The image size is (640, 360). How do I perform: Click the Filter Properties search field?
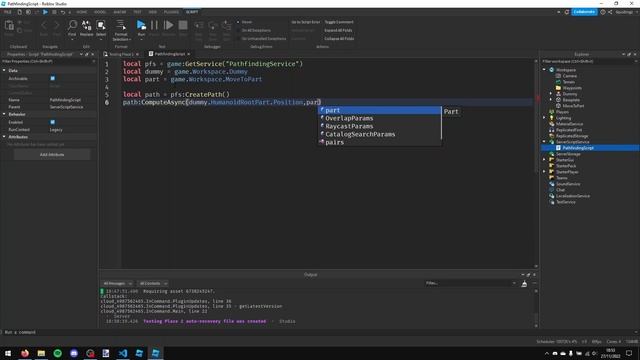48,61
